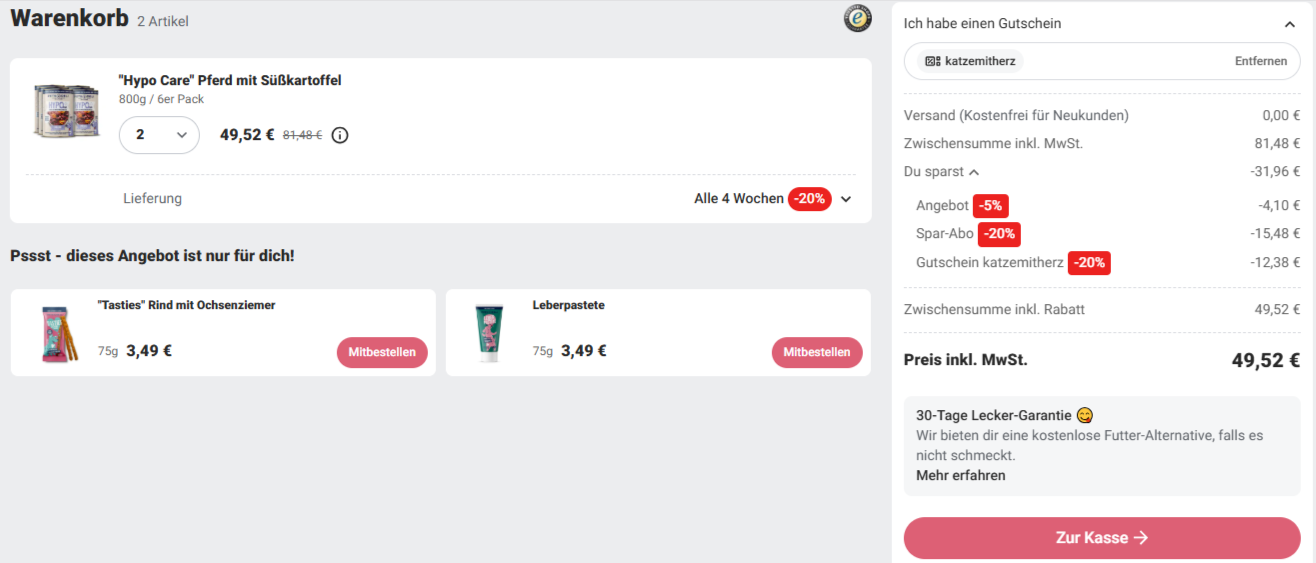Add Tasties Rind with Mitbestellen
Image resolution: width=1316 pixels, height=563 pixels.
pyautogui.click(x=382, y=352)
